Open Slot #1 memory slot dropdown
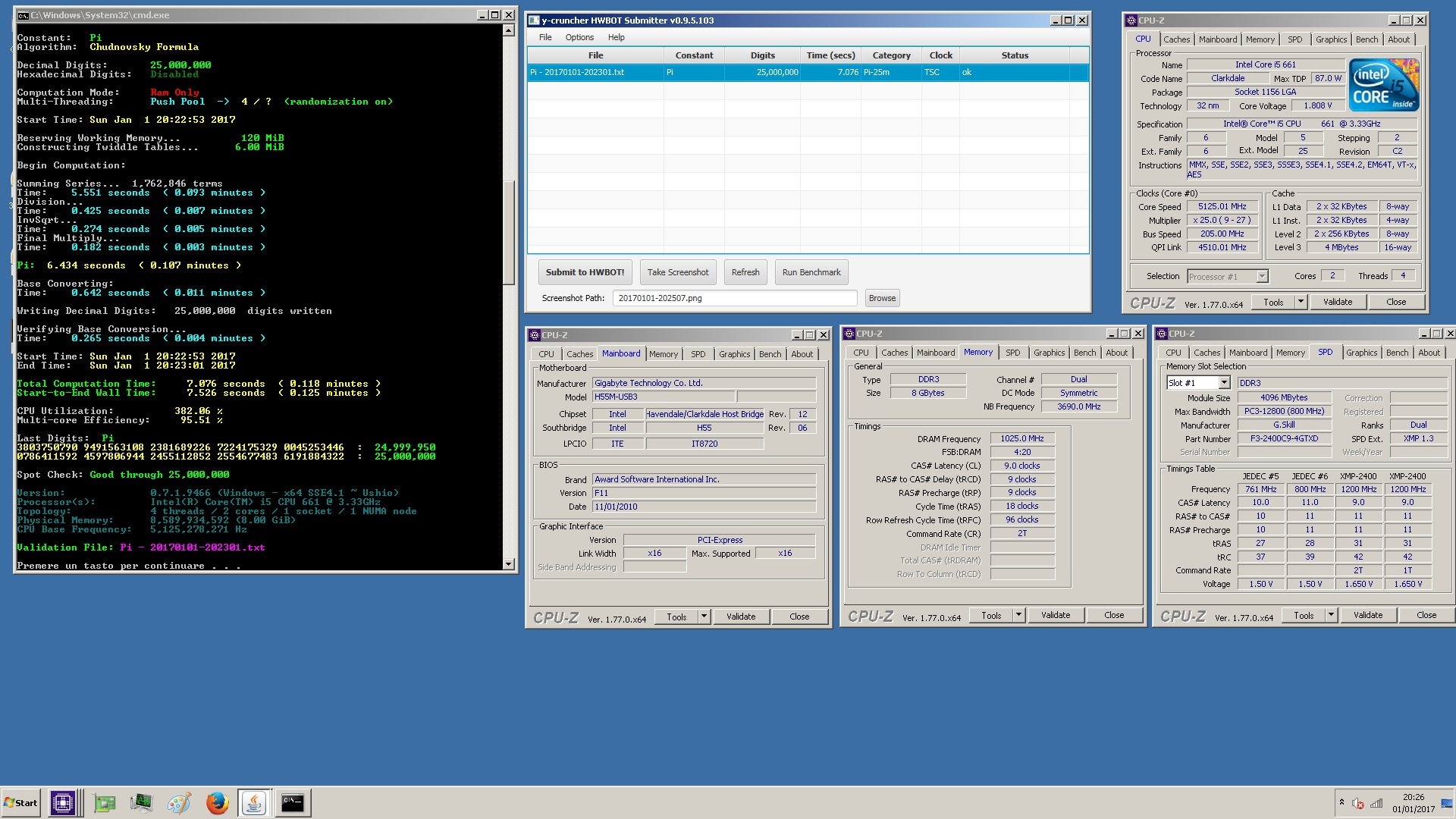This screenshot has width=1456, height=819. tap(1198, 383)
